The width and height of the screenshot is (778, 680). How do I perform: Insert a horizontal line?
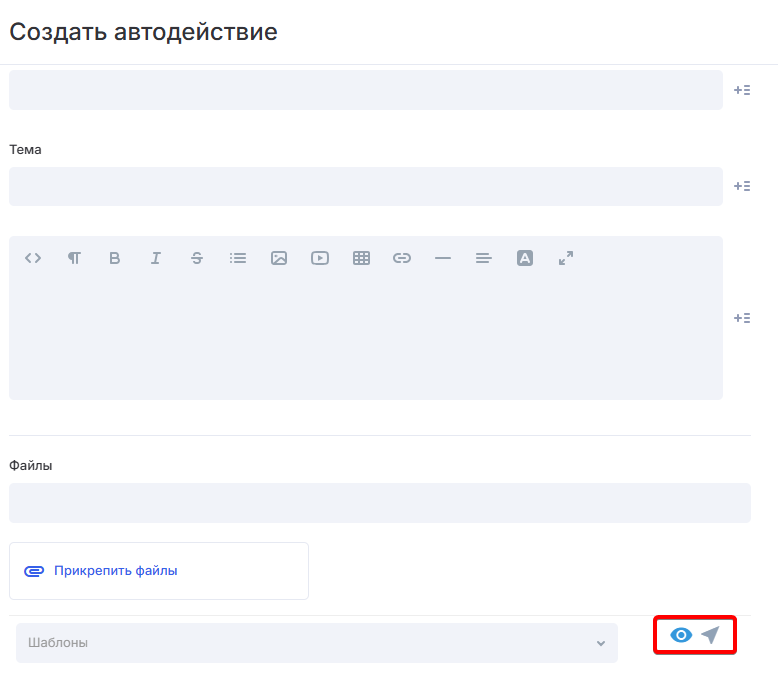[443, 258]
